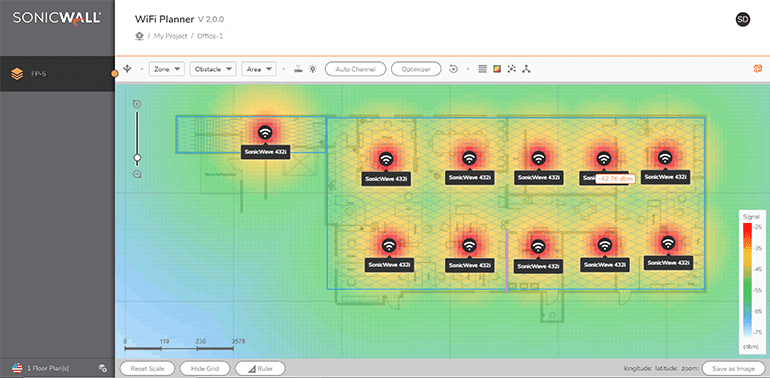Click the Optimizer button
Image resolution: width=770 pixels, height=378 pixels.
pyautogui.click(x=416, y=69)
